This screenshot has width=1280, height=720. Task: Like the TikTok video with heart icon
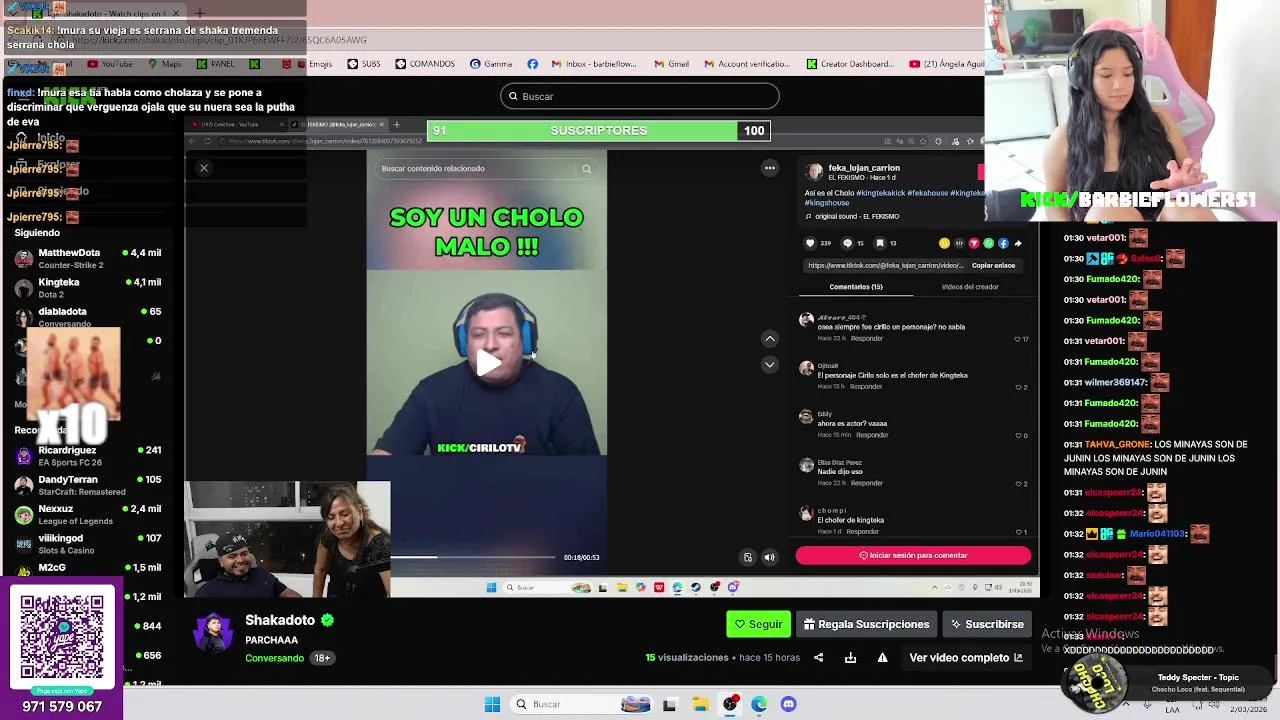(x=810, y=243)
